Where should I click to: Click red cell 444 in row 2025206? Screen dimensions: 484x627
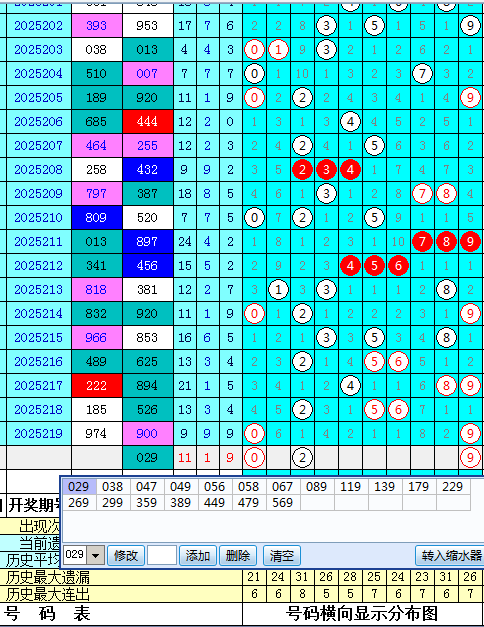point(147,122)
